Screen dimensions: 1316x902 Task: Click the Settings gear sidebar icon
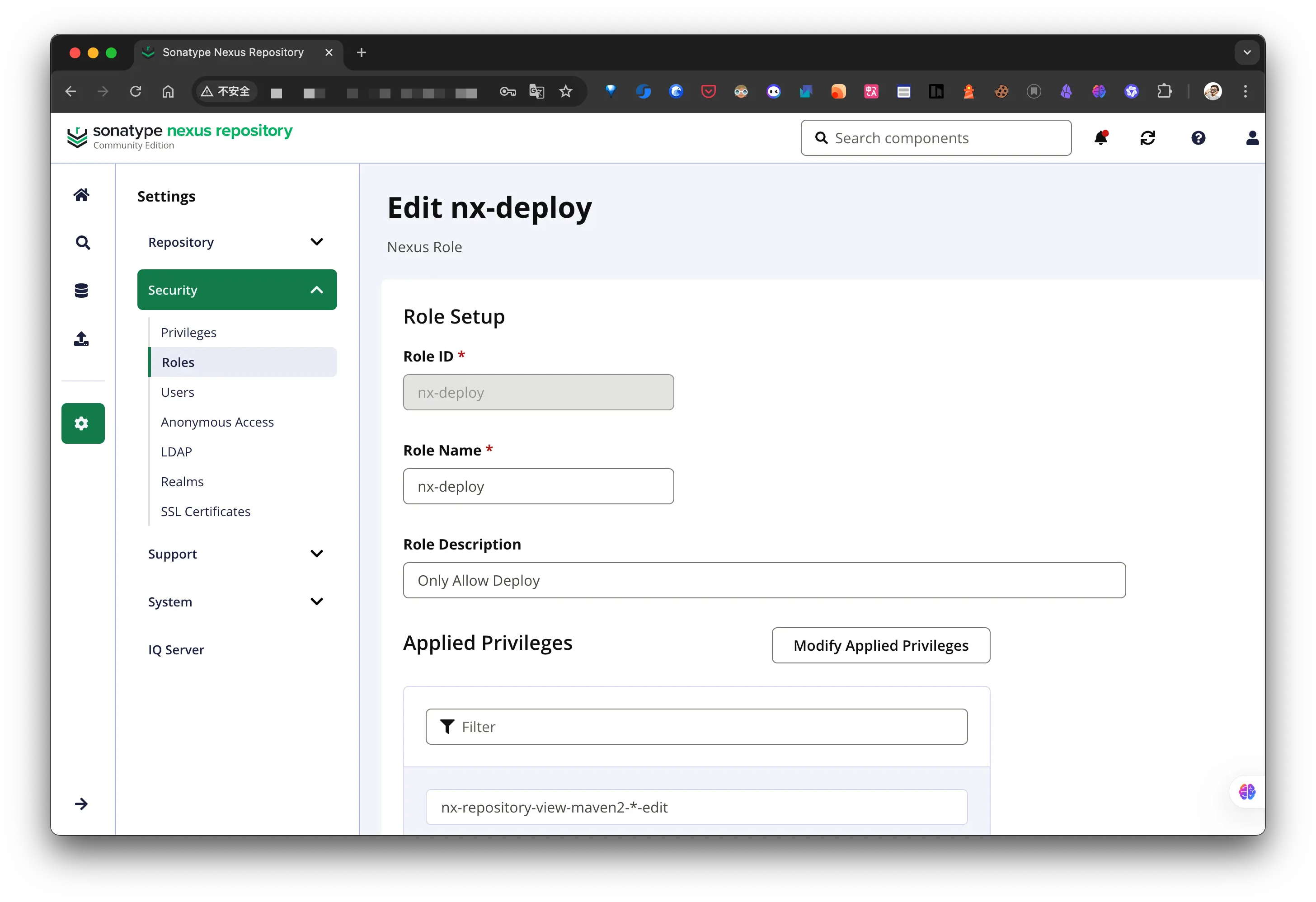(x=83, y=423)
